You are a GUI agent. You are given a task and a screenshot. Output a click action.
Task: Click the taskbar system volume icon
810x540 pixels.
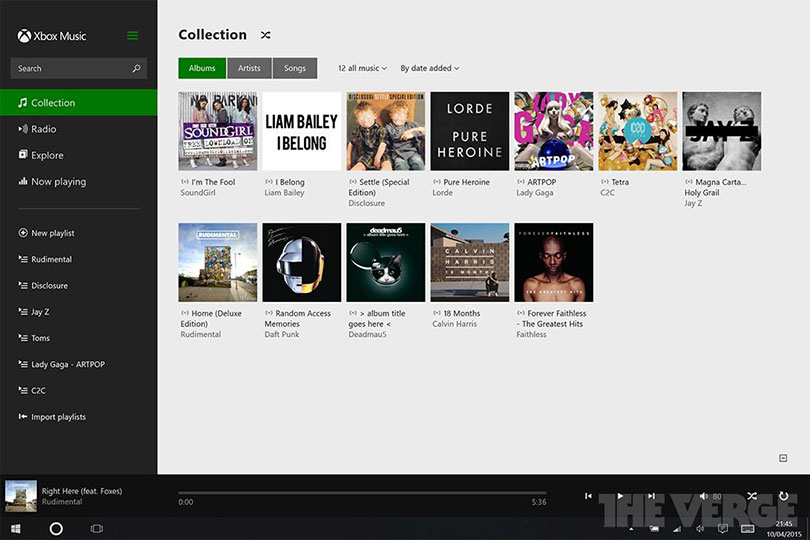pyautogui.click(x=700, y=529)
